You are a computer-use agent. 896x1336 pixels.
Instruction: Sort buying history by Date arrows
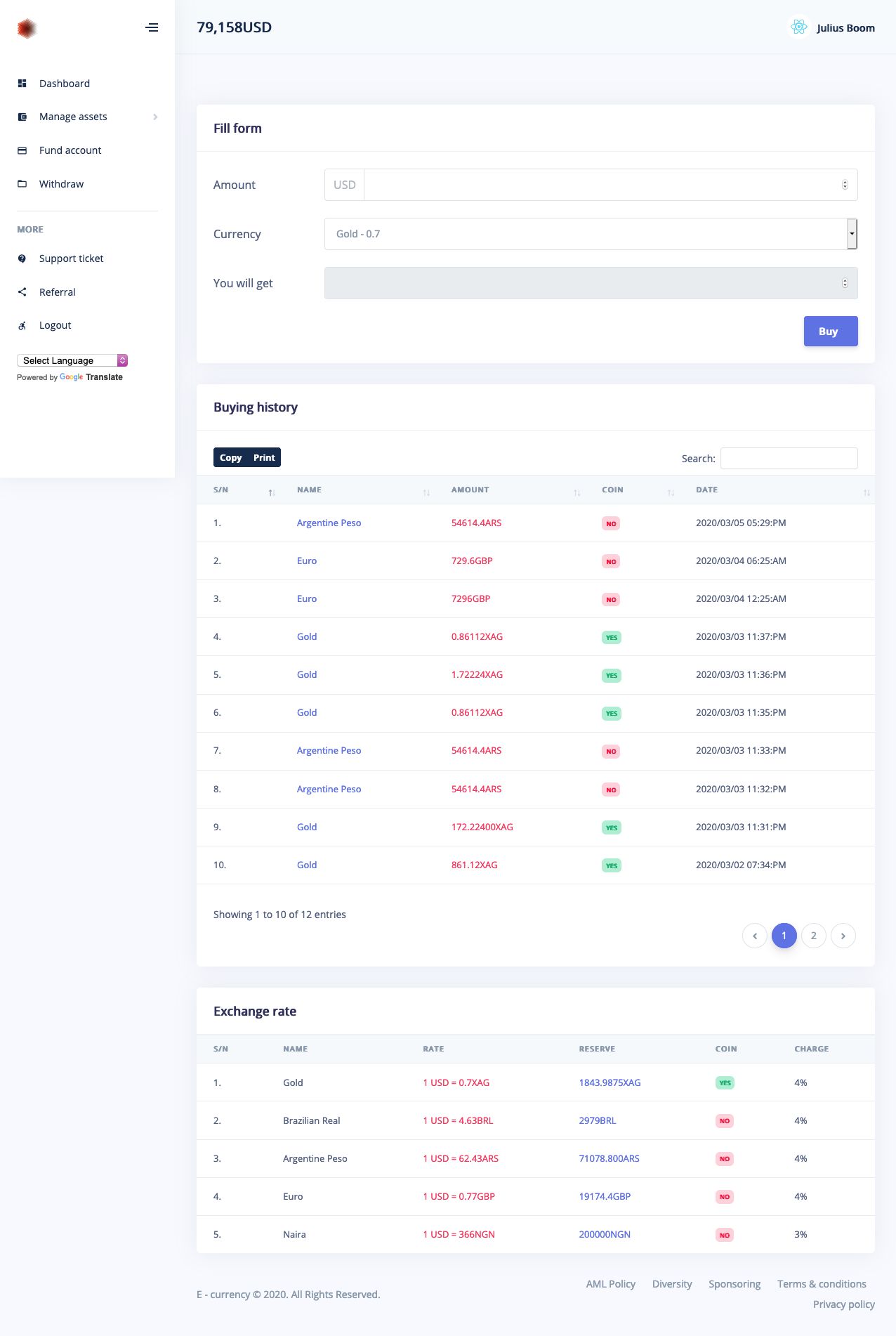tap(867, 493)
